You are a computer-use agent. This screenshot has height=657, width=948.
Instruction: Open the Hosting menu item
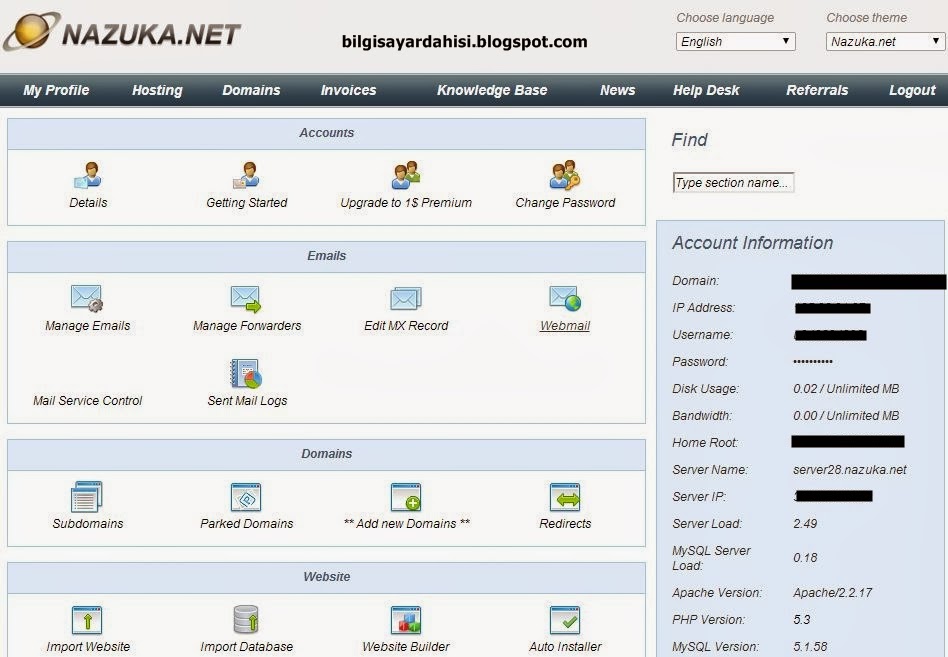click(157, 90)
